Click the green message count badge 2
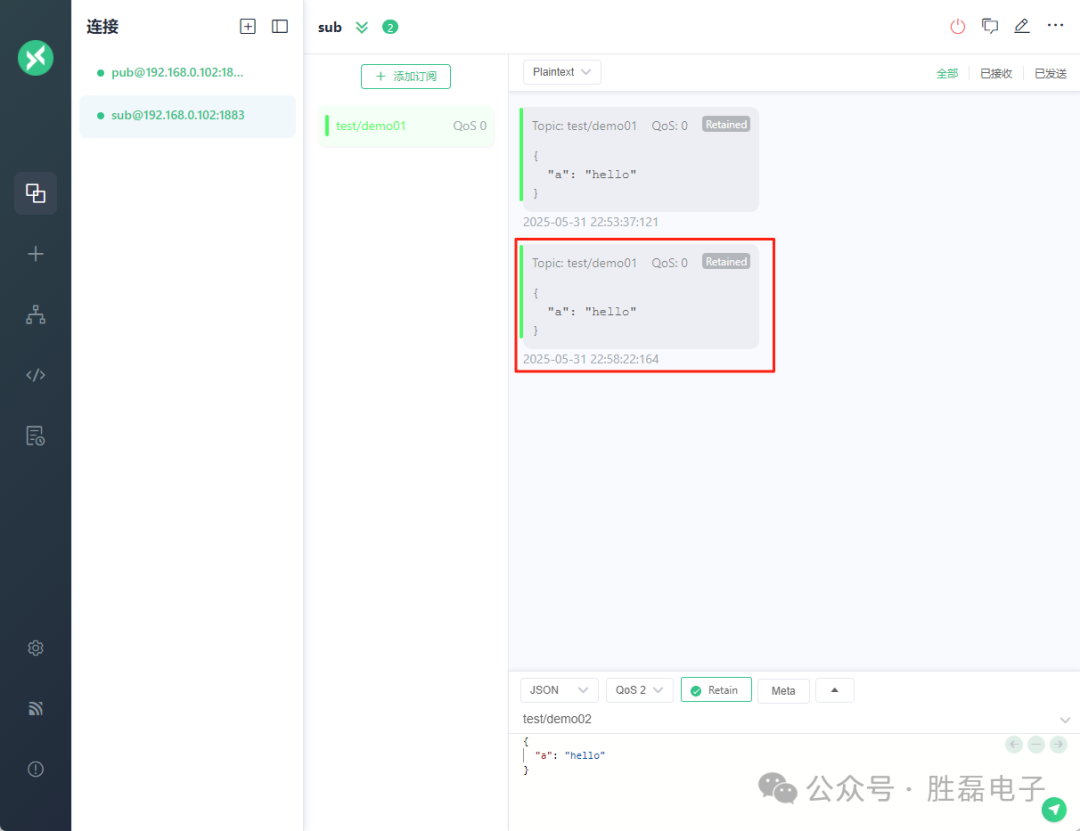Screen dimensions: 1080x831 (x=390, y=27)
